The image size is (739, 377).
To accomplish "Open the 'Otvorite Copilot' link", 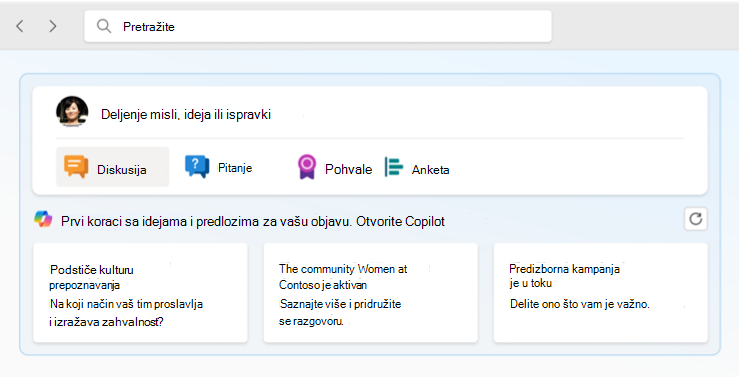I will point(400,221).
